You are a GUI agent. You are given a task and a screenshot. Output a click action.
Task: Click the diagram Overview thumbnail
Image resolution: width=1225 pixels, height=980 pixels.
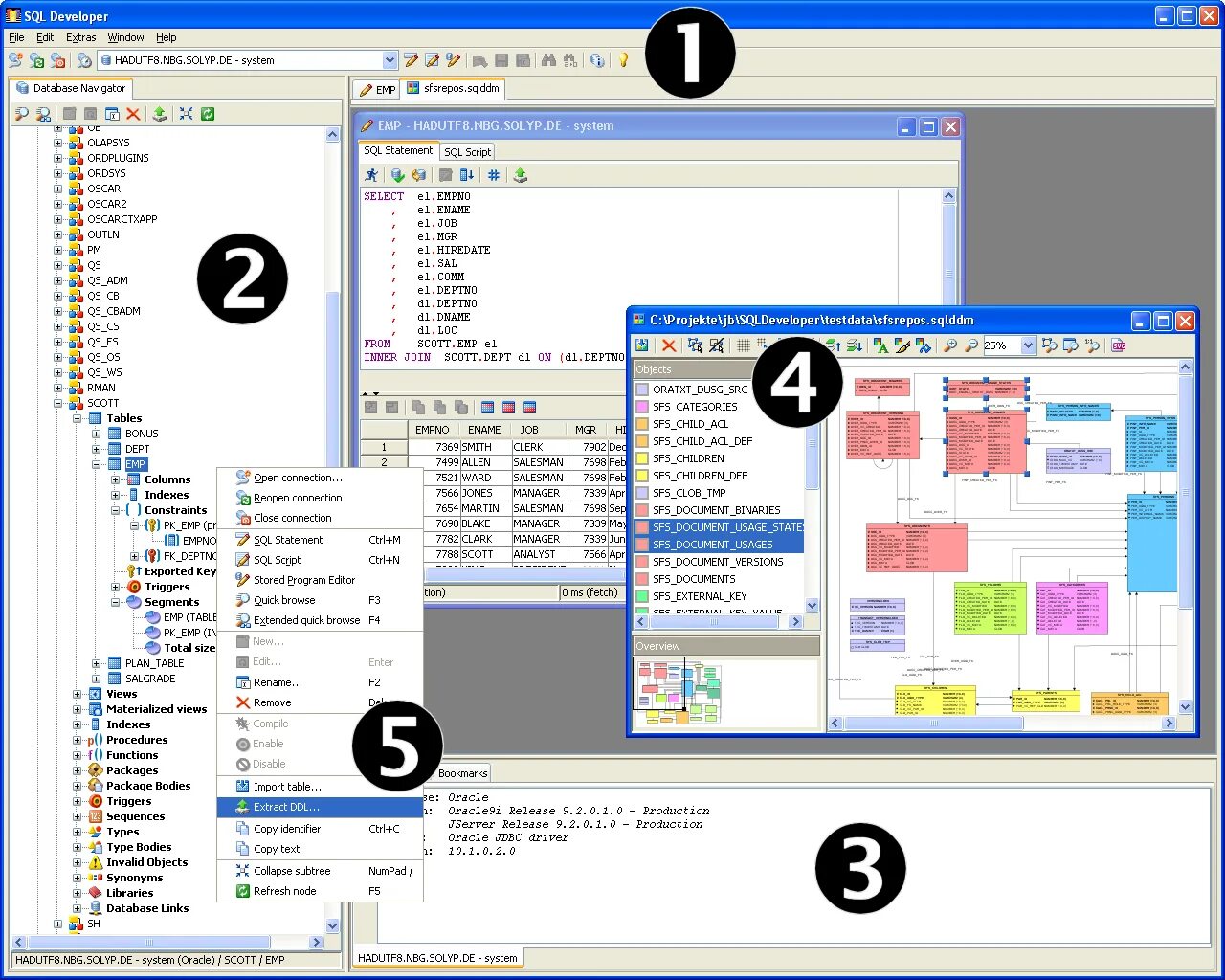pos(679,691)
